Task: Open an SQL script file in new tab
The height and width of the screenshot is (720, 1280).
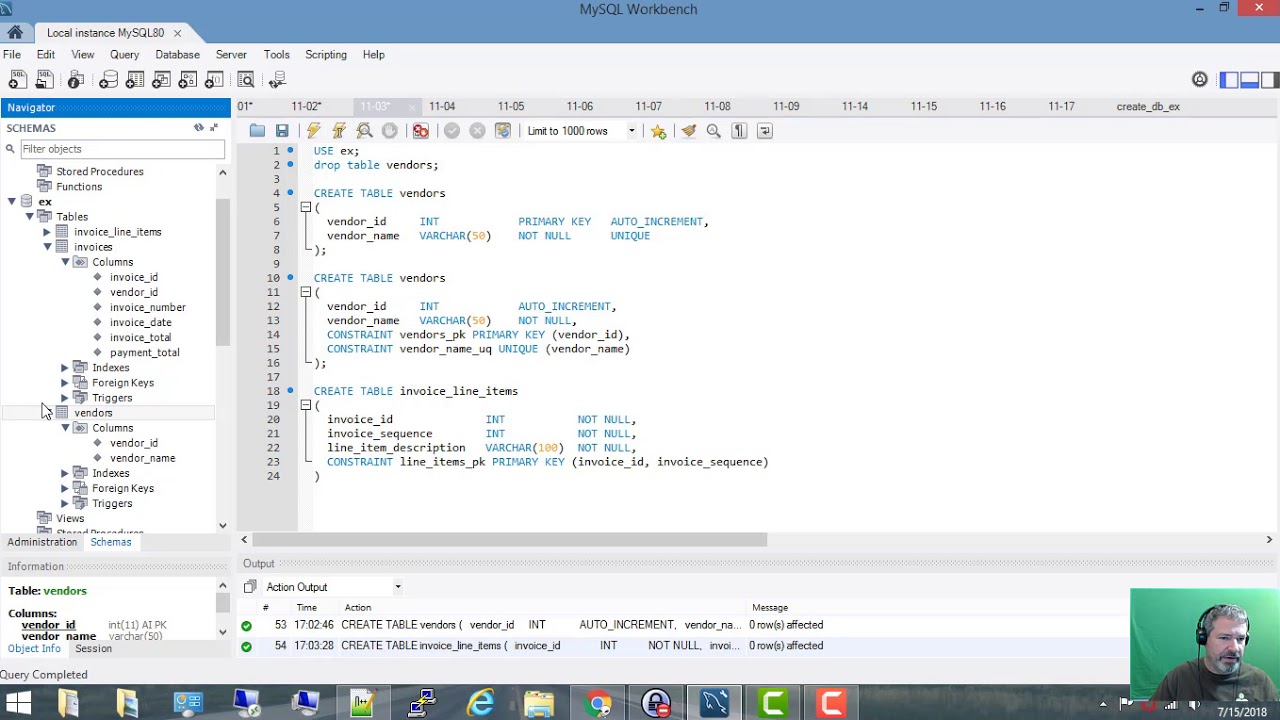Action: (x=44, y=80)
